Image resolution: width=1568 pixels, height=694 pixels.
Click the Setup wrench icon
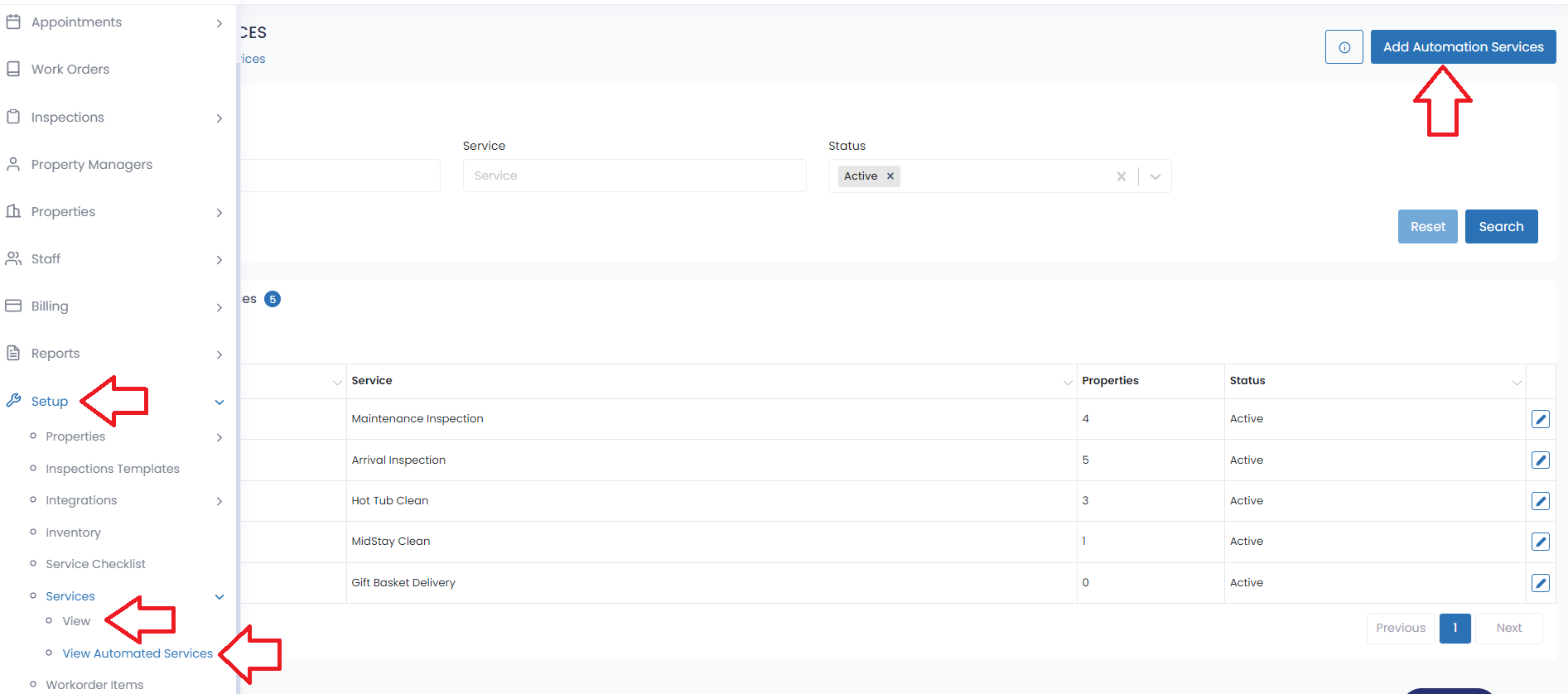pyautogui.click(x=13, y=401)
